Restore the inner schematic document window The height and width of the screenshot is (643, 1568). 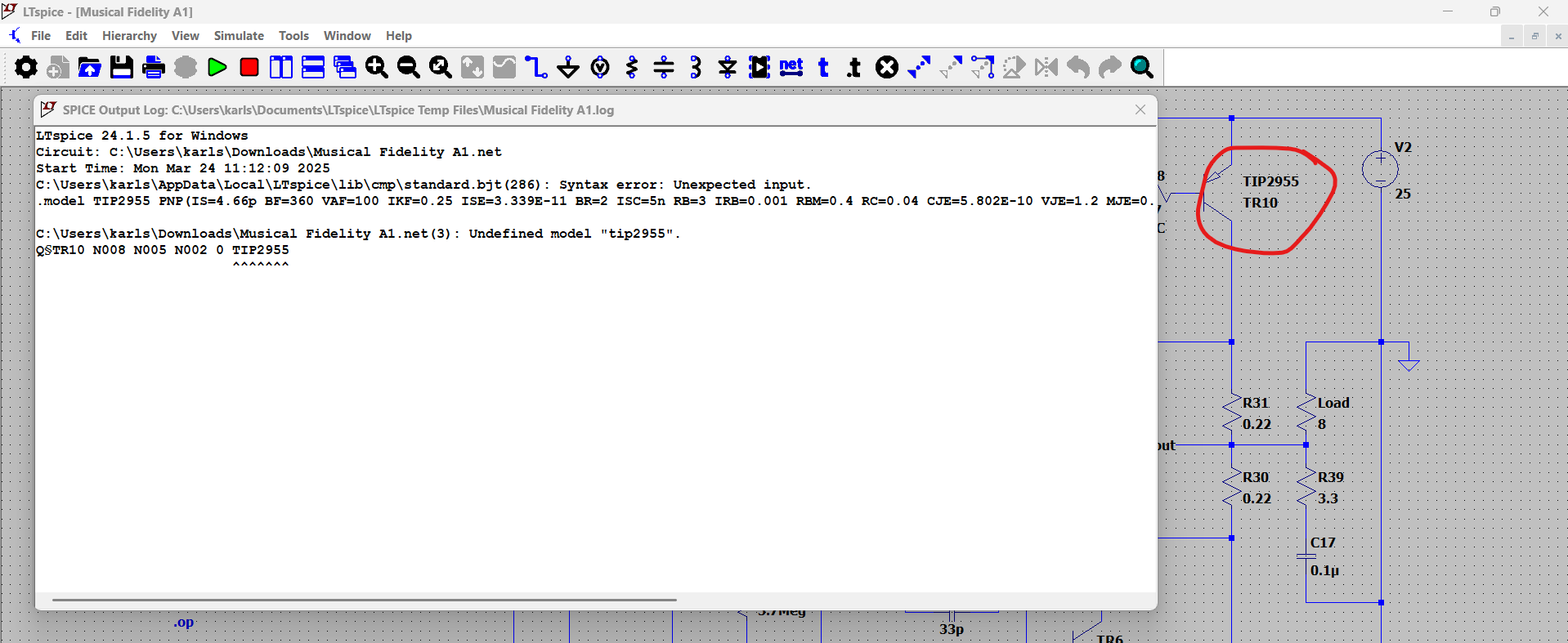pyautogui.click(x=1534, y=36)
